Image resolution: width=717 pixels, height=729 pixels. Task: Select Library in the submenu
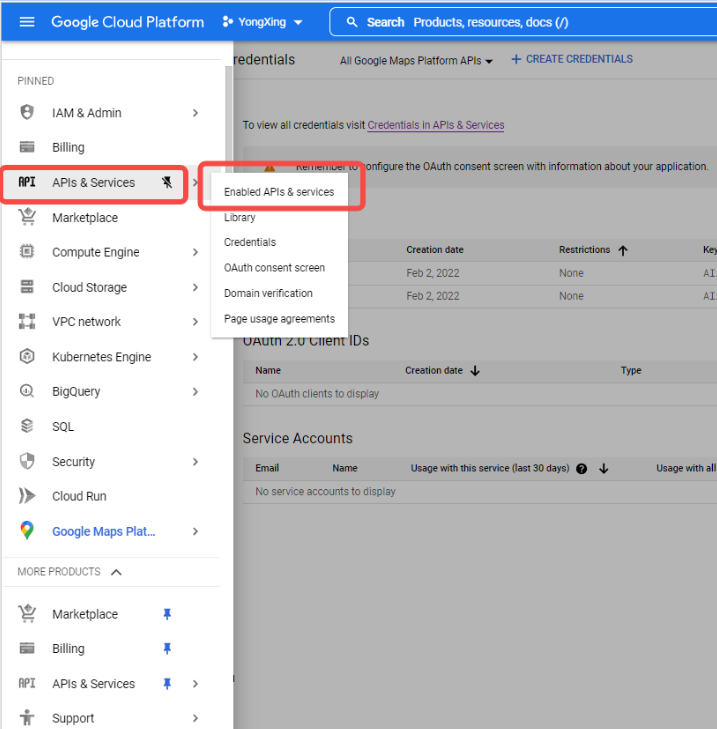(x=279, y=217)
